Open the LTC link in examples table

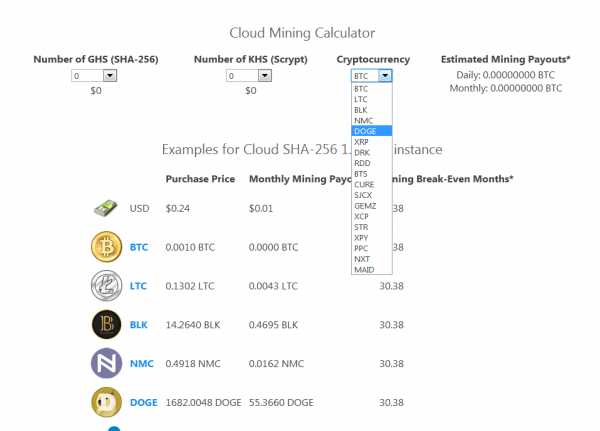click(x=138, y=286)
